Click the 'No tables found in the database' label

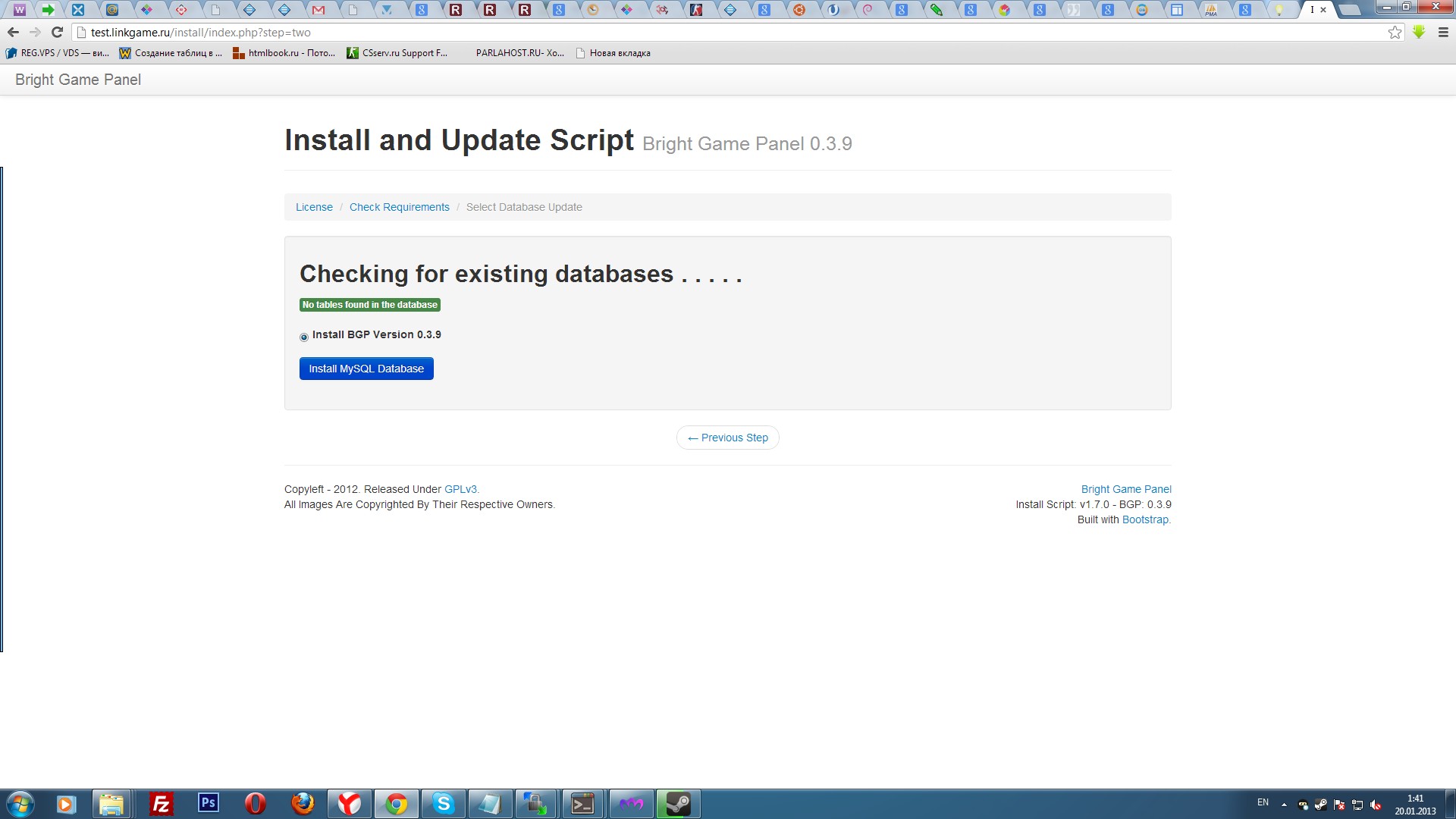[370, 305]
